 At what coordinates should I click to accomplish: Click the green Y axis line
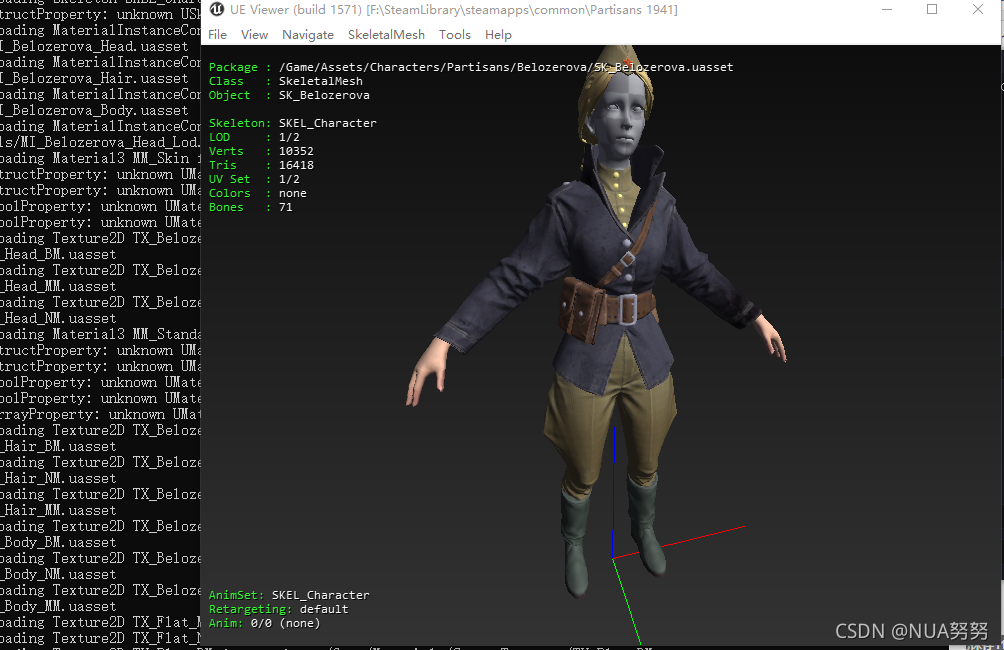[x=626, y=601]
